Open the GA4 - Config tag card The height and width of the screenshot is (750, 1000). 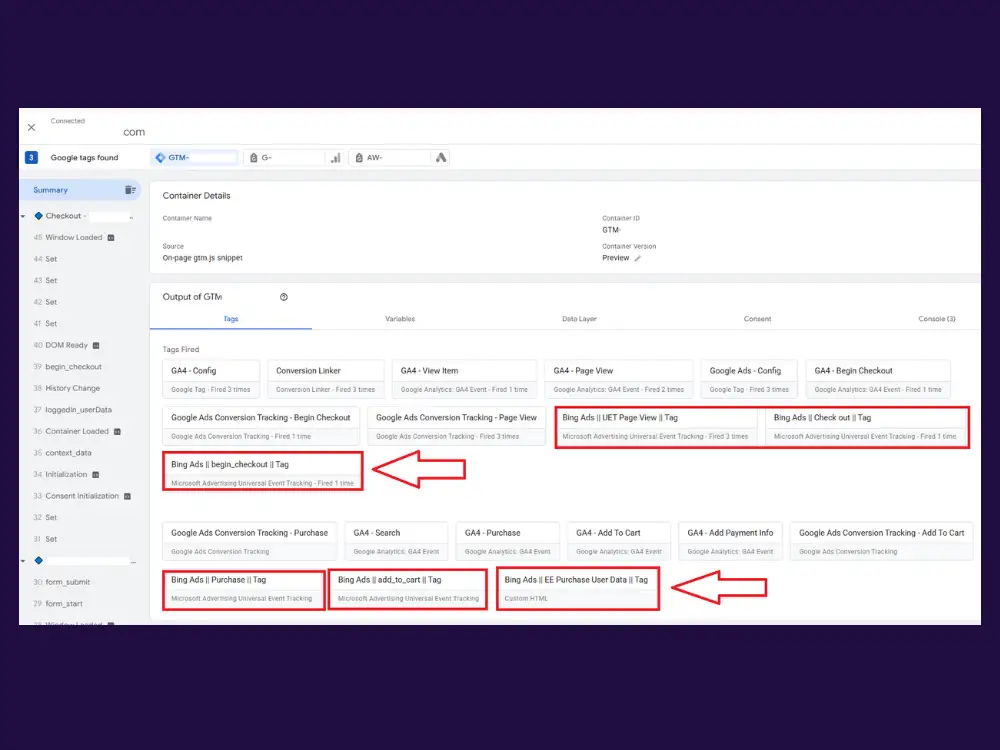coord(211,378)
